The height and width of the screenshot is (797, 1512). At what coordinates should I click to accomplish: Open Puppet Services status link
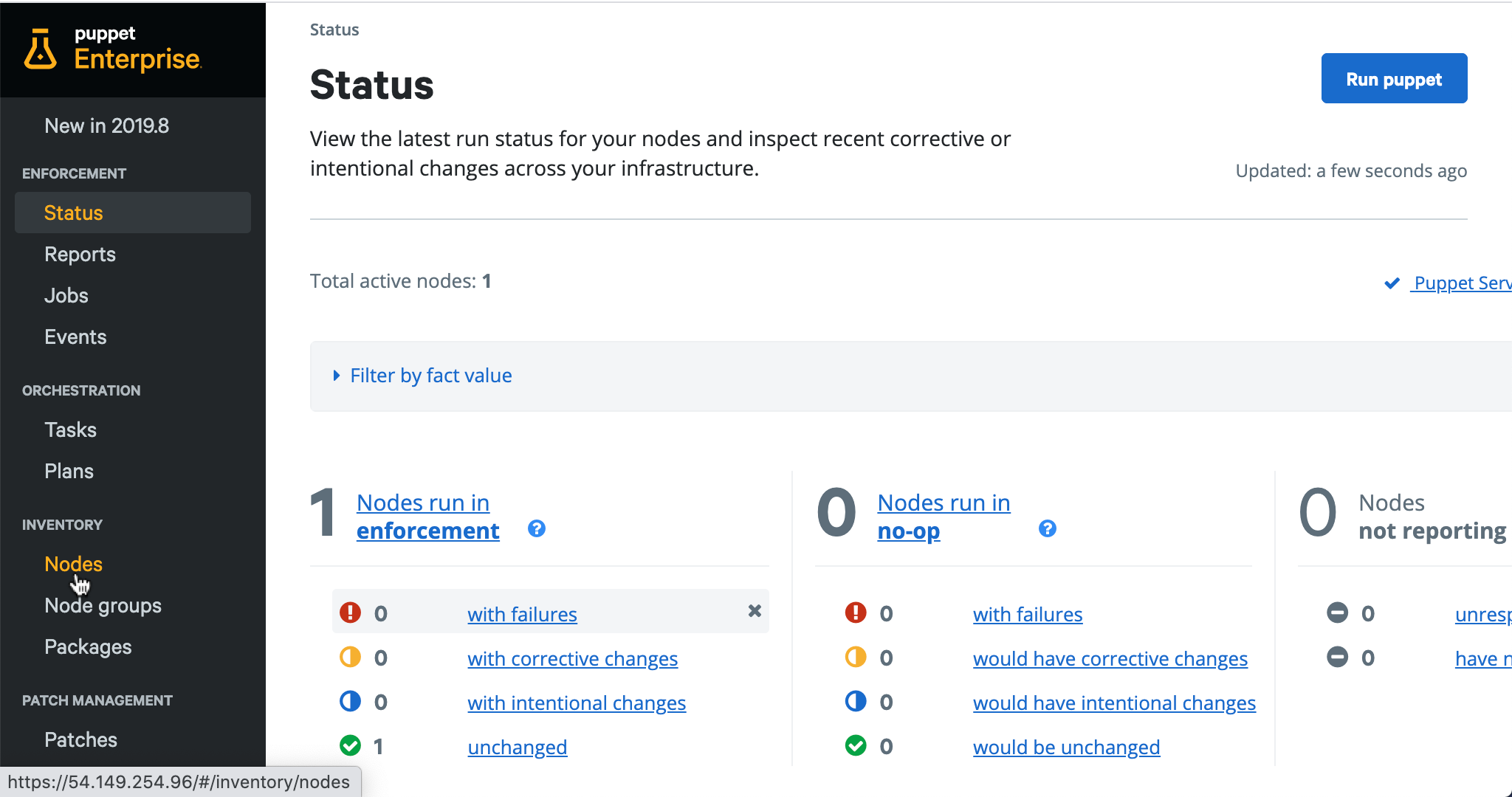1462,283
